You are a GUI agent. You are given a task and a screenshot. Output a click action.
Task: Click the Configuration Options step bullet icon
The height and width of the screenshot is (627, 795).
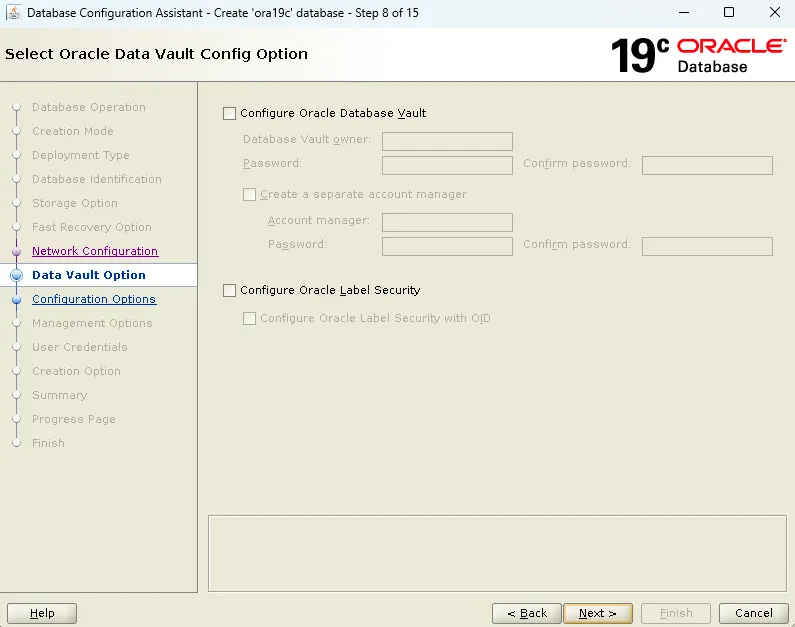[x=17, y=300]
